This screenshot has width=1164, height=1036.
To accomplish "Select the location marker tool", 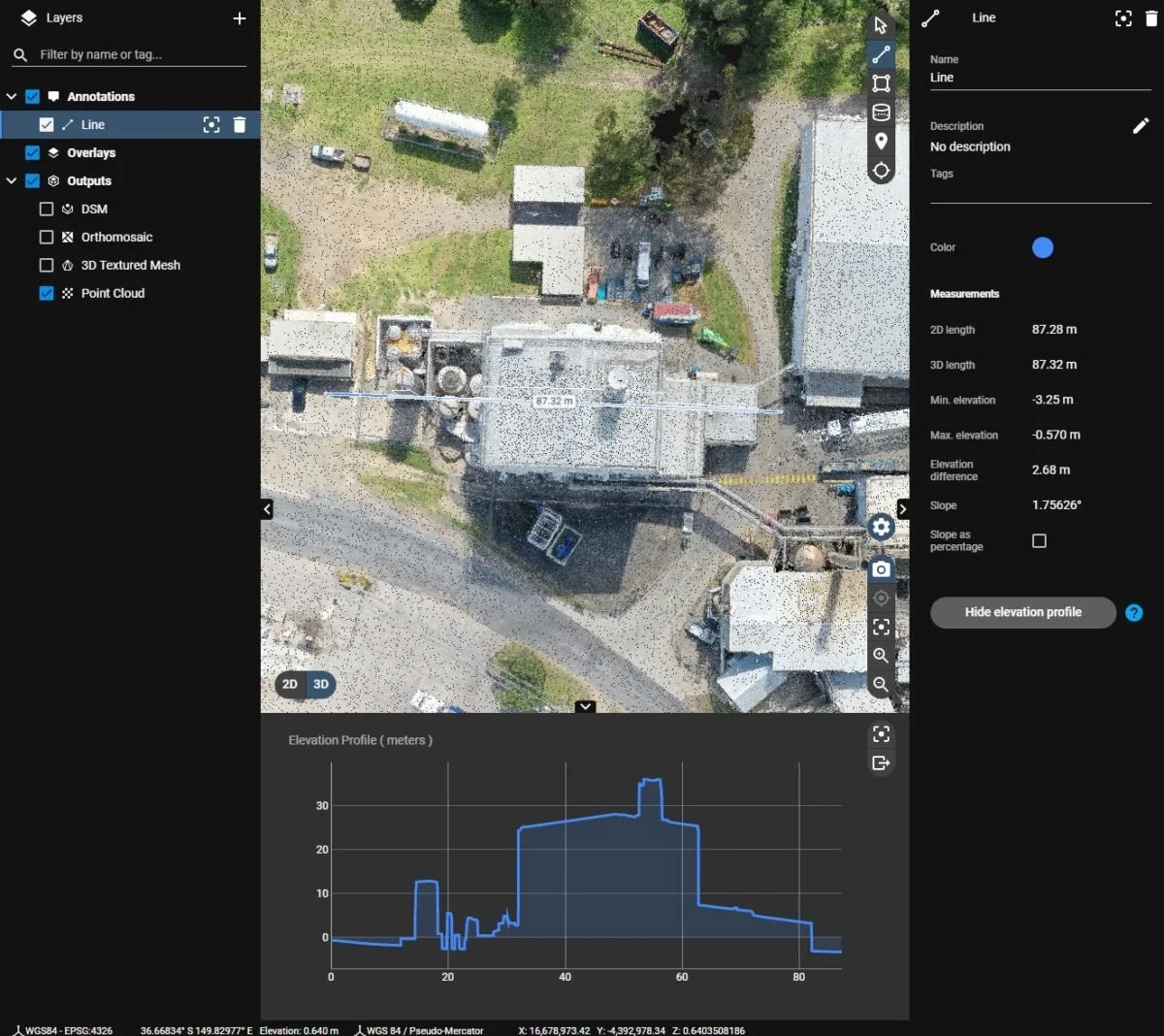I will (881, 142).
